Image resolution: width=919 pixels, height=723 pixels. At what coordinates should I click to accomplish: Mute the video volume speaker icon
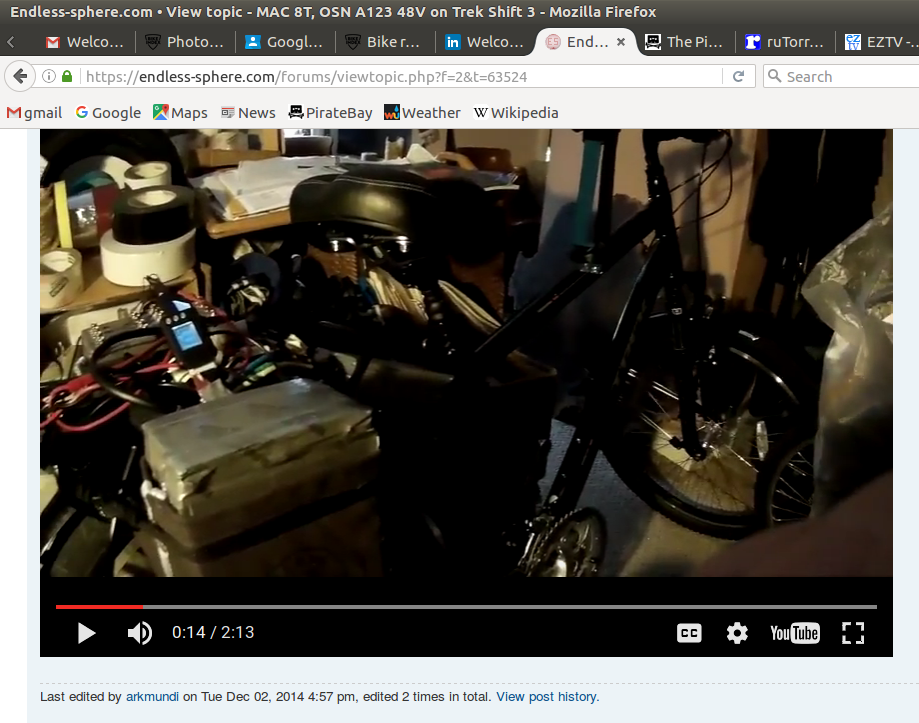pos(140,633)
